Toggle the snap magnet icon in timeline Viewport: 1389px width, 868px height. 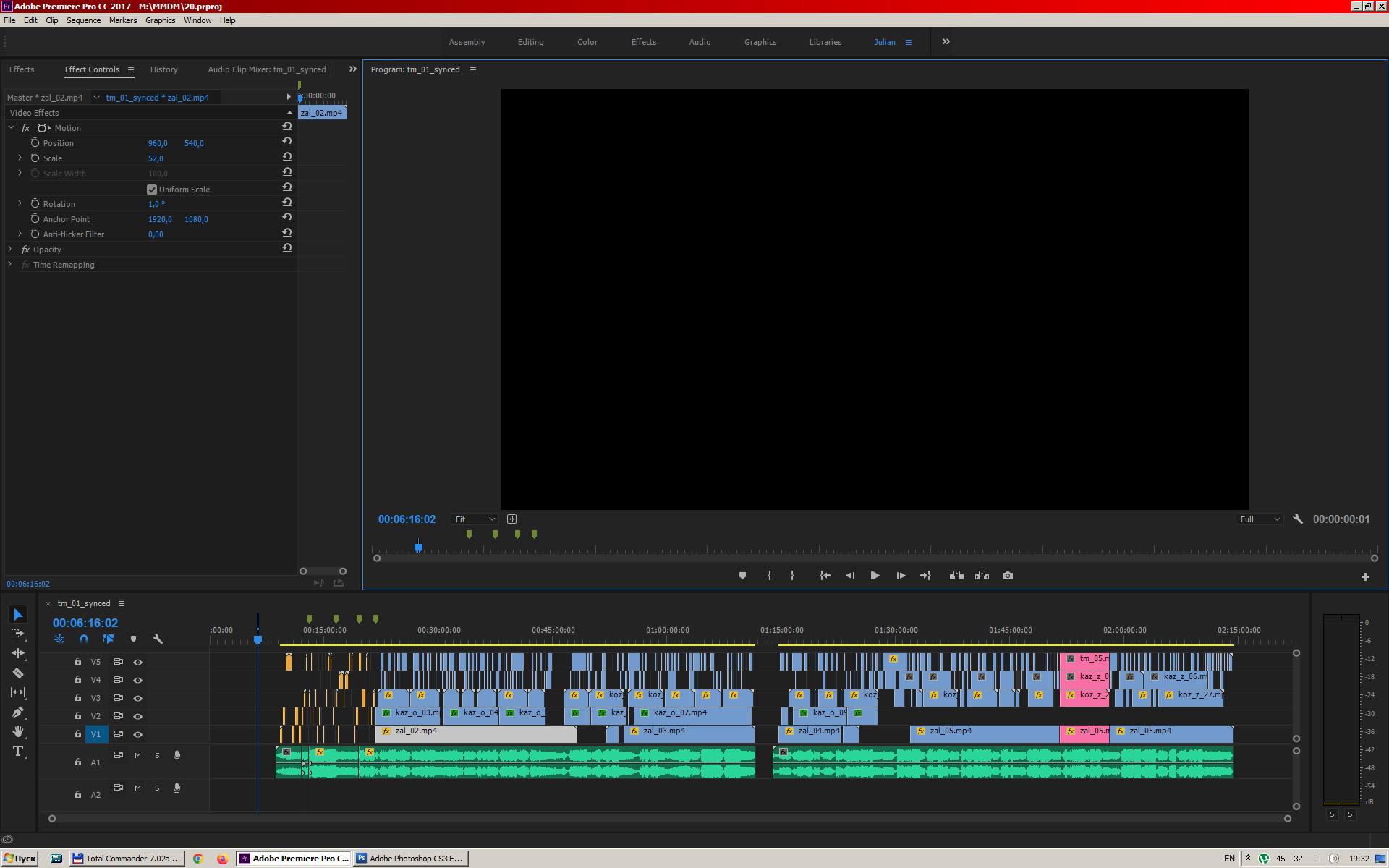coord(84,639)
